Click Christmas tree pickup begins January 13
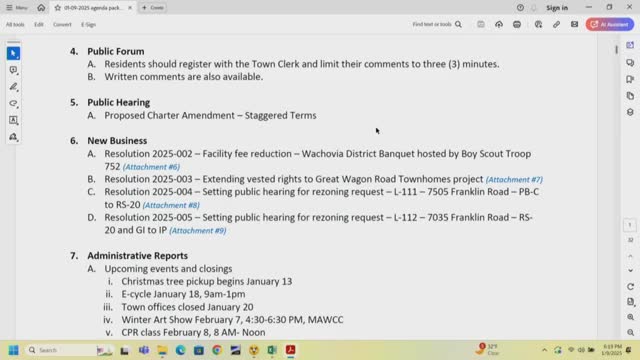 (207, 282)
